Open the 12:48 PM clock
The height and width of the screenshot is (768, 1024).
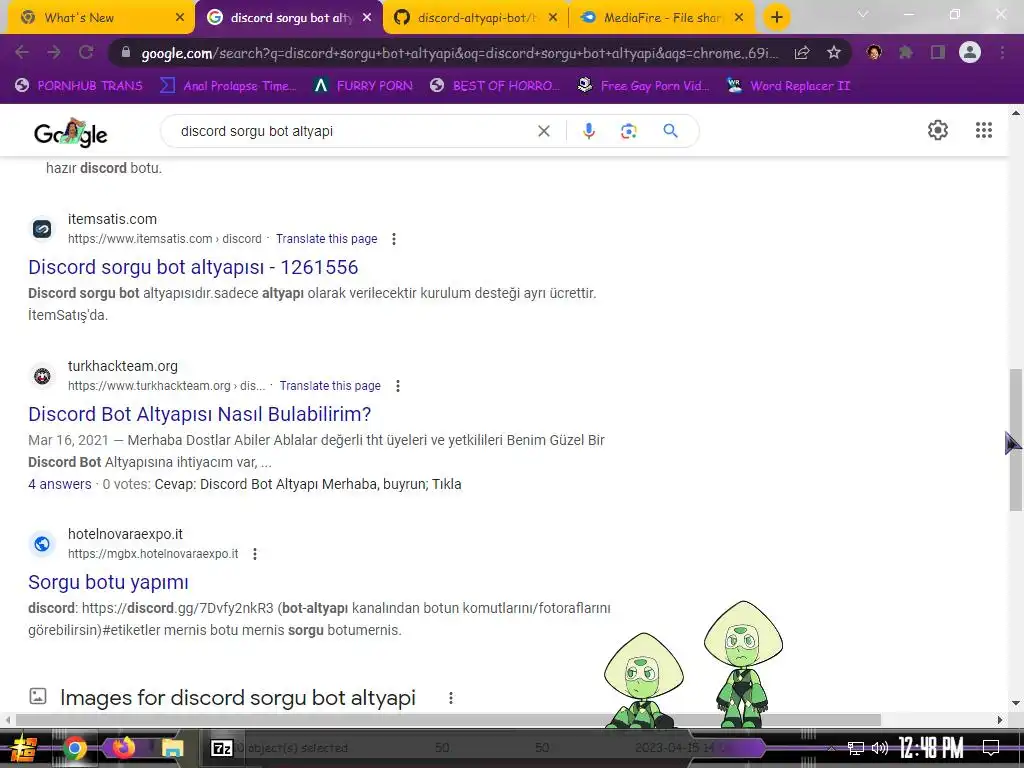click(x=931, y=748)
